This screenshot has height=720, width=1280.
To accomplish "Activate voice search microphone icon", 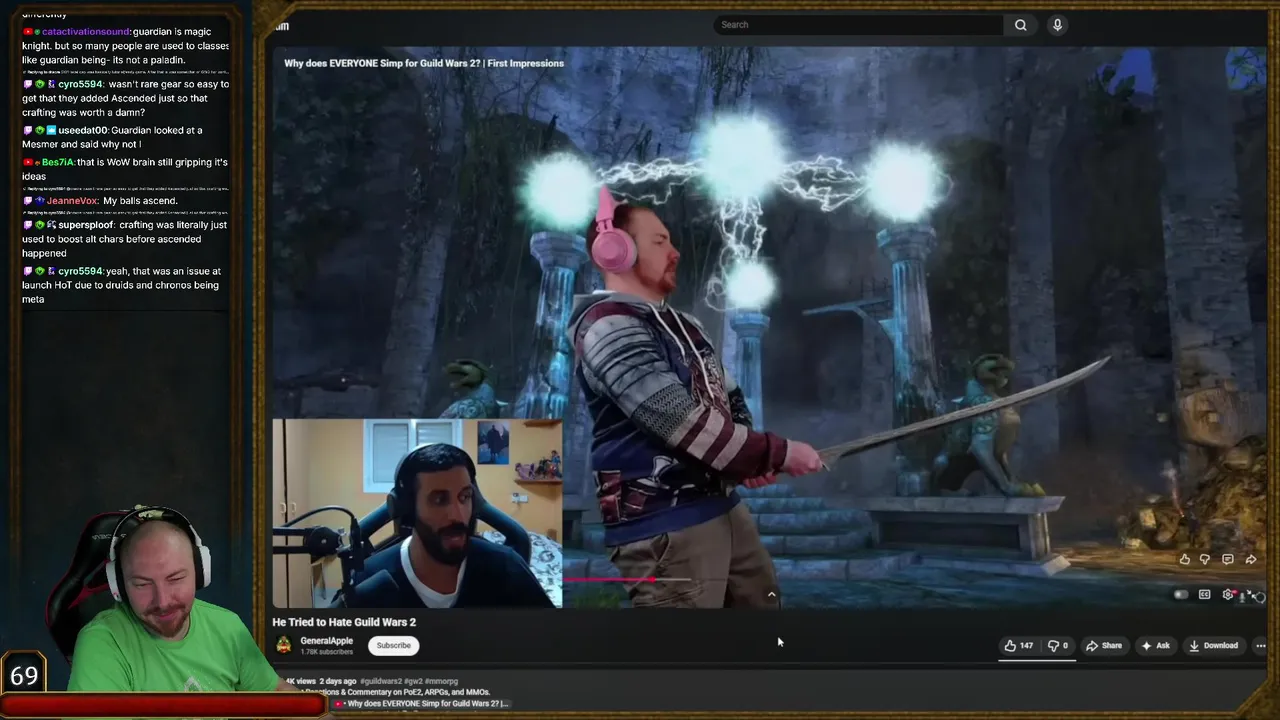I will 1057,25.
